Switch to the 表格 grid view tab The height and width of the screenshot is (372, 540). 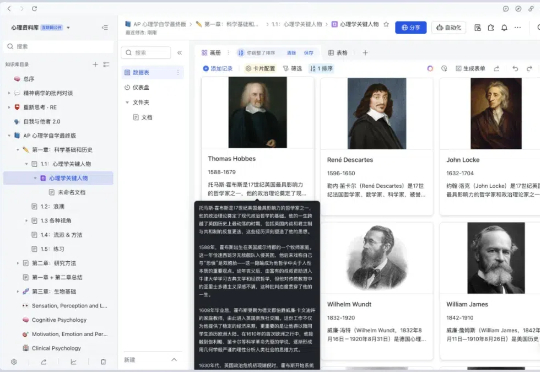[338, 53]
